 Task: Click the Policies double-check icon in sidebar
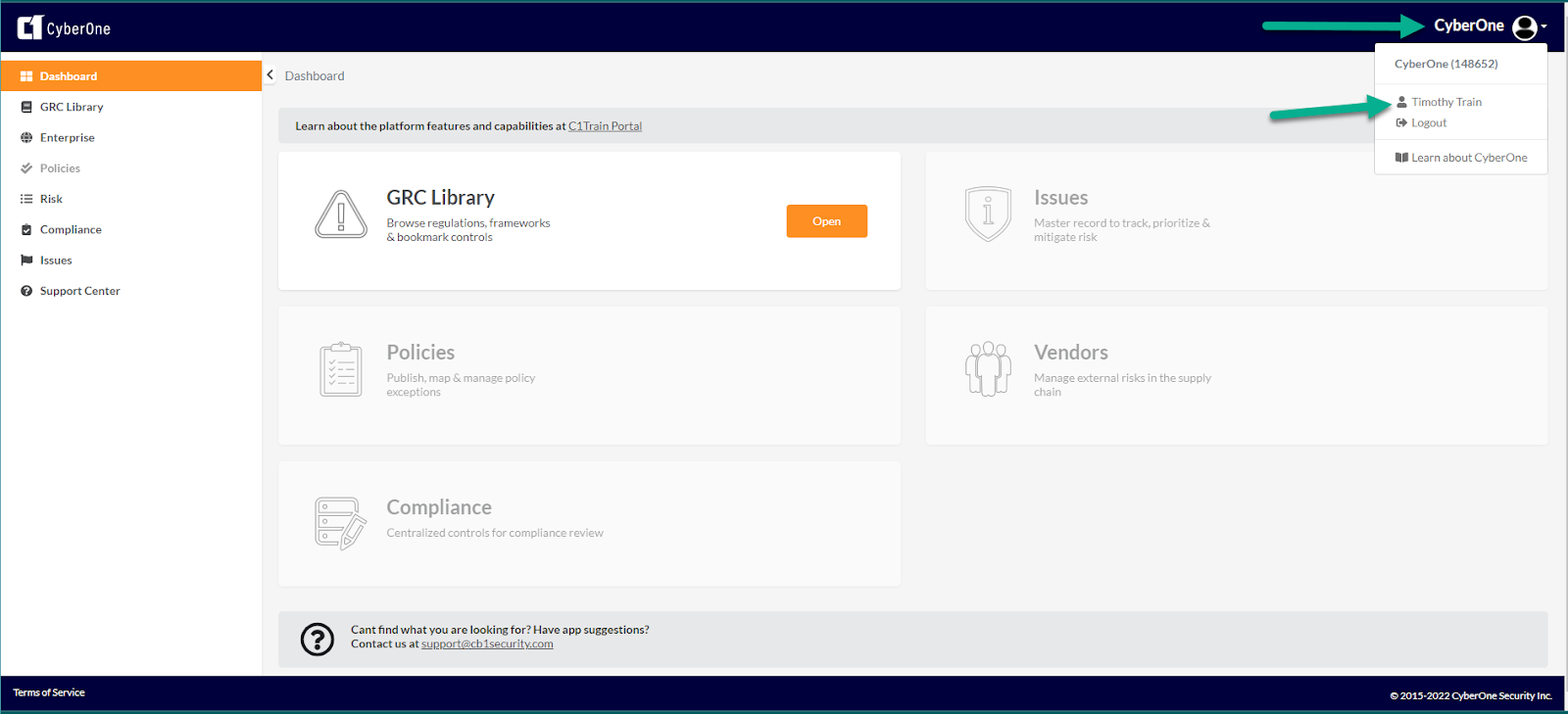pos(26,168)
